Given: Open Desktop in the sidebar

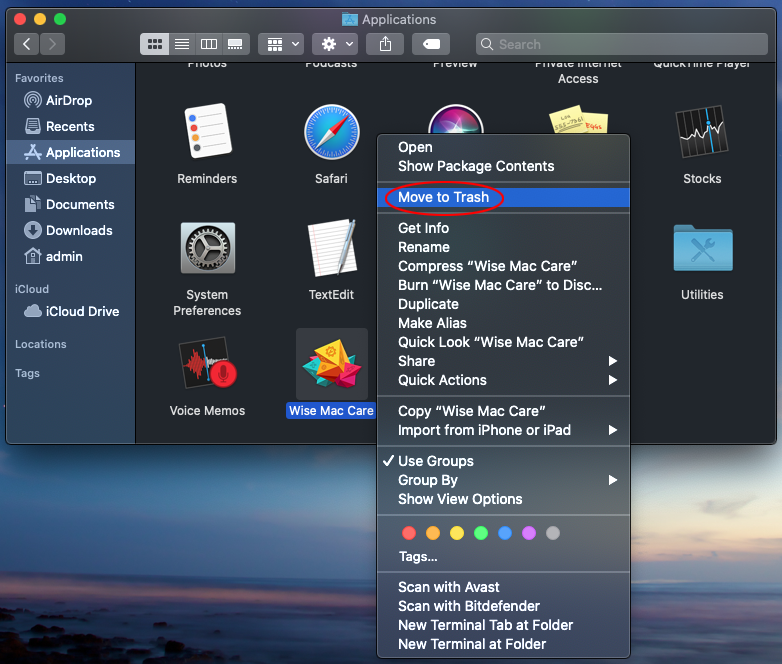Looking at the screenshot, I should (x=71, y=178).
